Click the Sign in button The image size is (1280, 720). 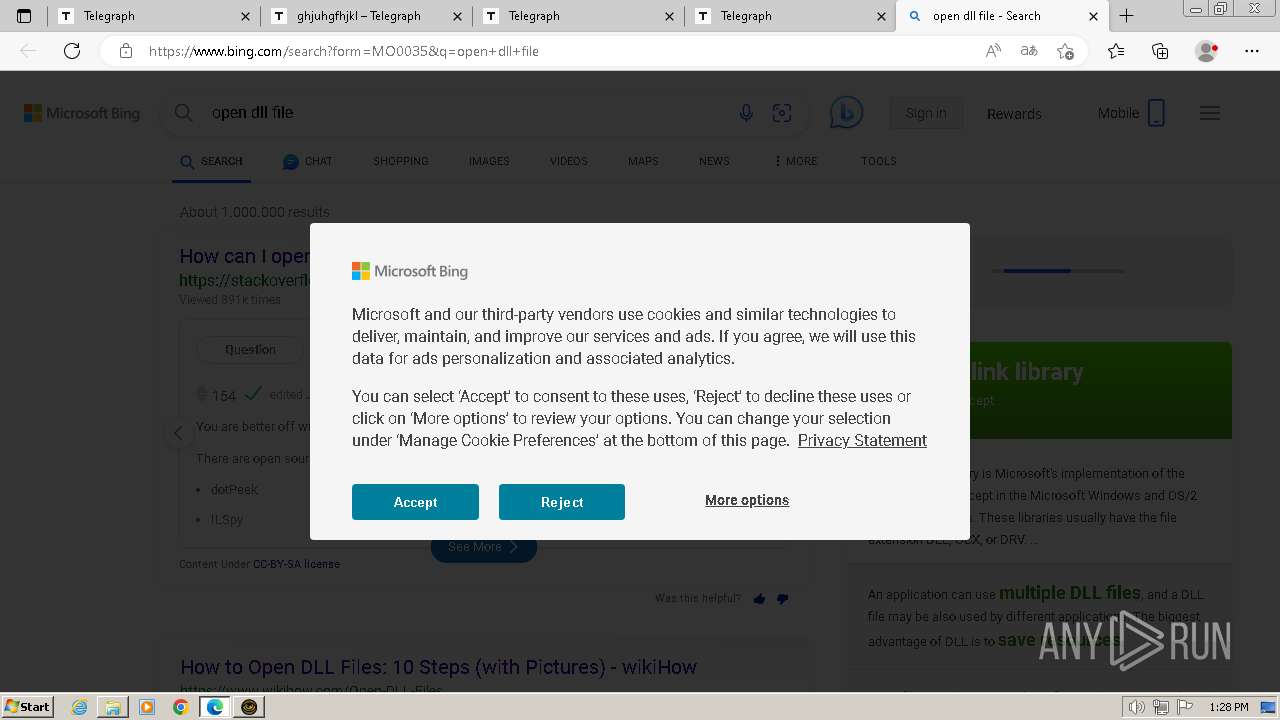point(926,113)
